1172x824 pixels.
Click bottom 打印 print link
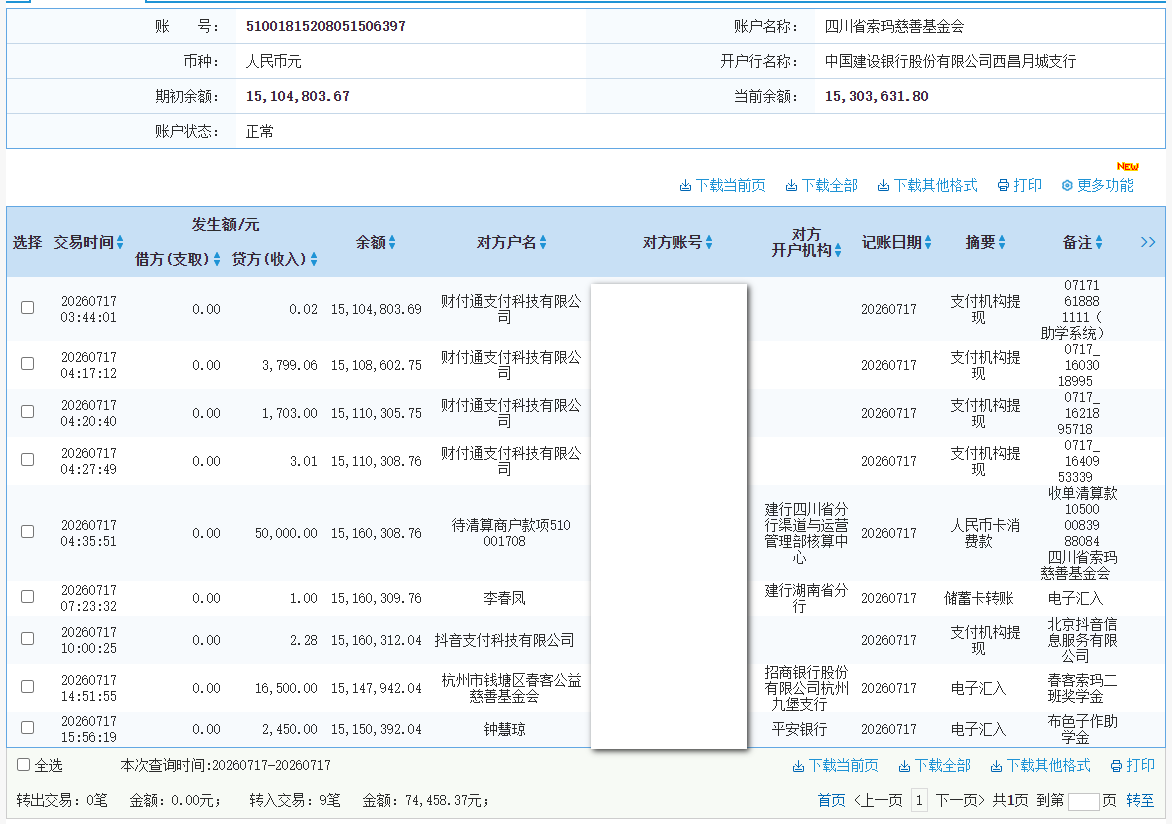tap(1132, 766)
